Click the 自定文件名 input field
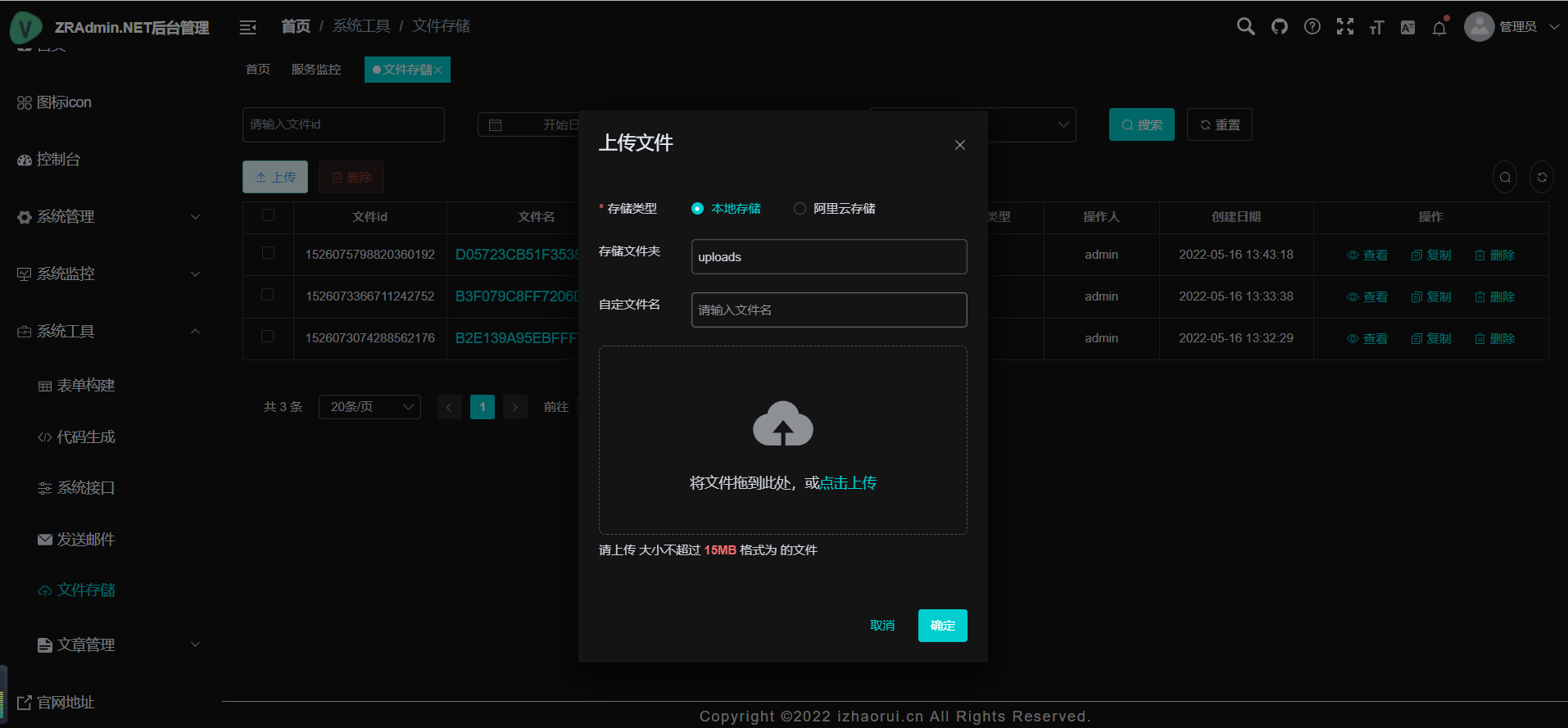Image resolution: width=1568 pixels, height=728 pixels. (x=828, y=310)
